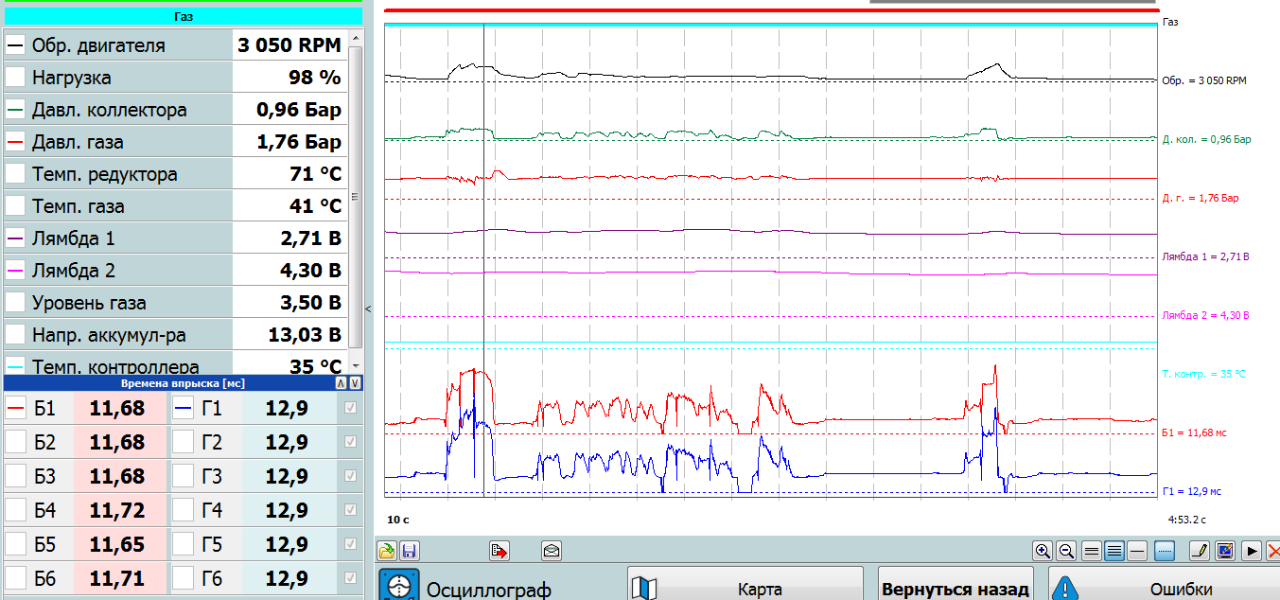Image resolution: width=1280 pixels, height=600 pixels.
Task: Click the zoom out magnifier icon
Action: coord(1066,551)
